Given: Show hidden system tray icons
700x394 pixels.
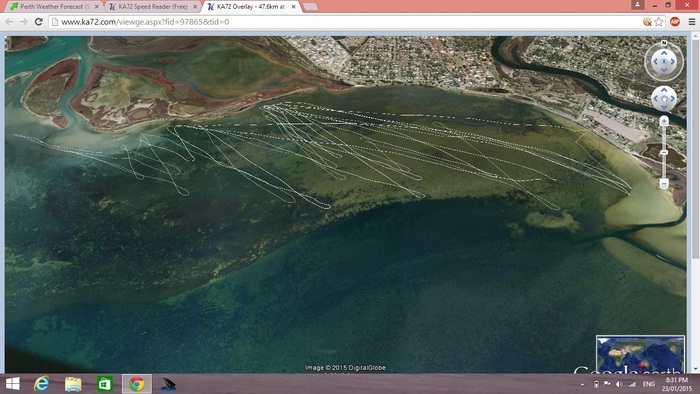Looking at the screenshot, I should click(x=582, y=384).
